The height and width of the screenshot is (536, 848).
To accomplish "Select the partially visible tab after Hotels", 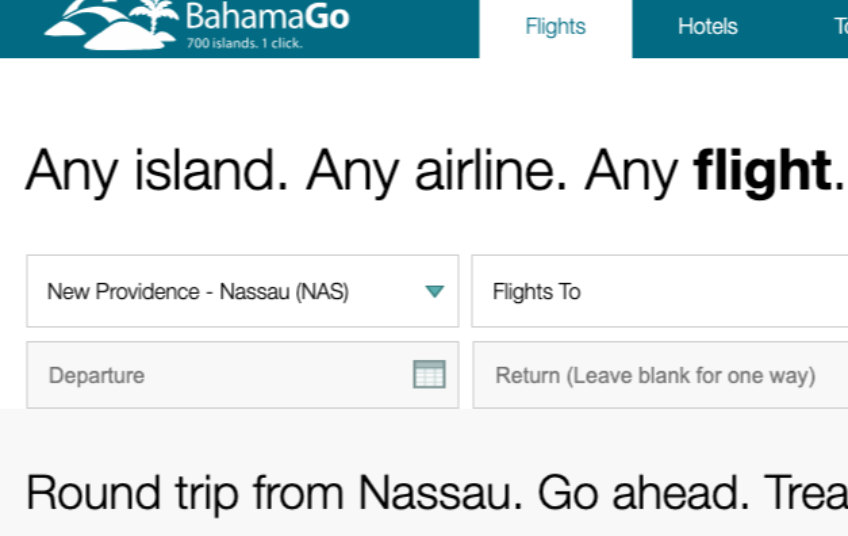I will (x=839, y=27).
